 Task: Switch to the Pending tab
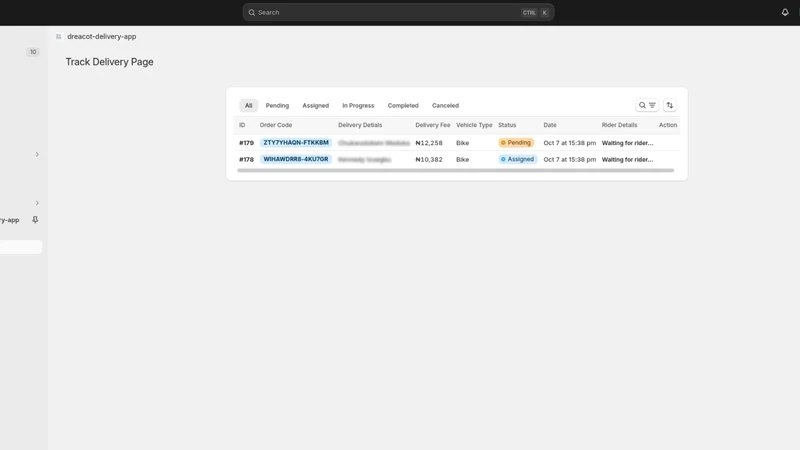[x=277, y=106]
